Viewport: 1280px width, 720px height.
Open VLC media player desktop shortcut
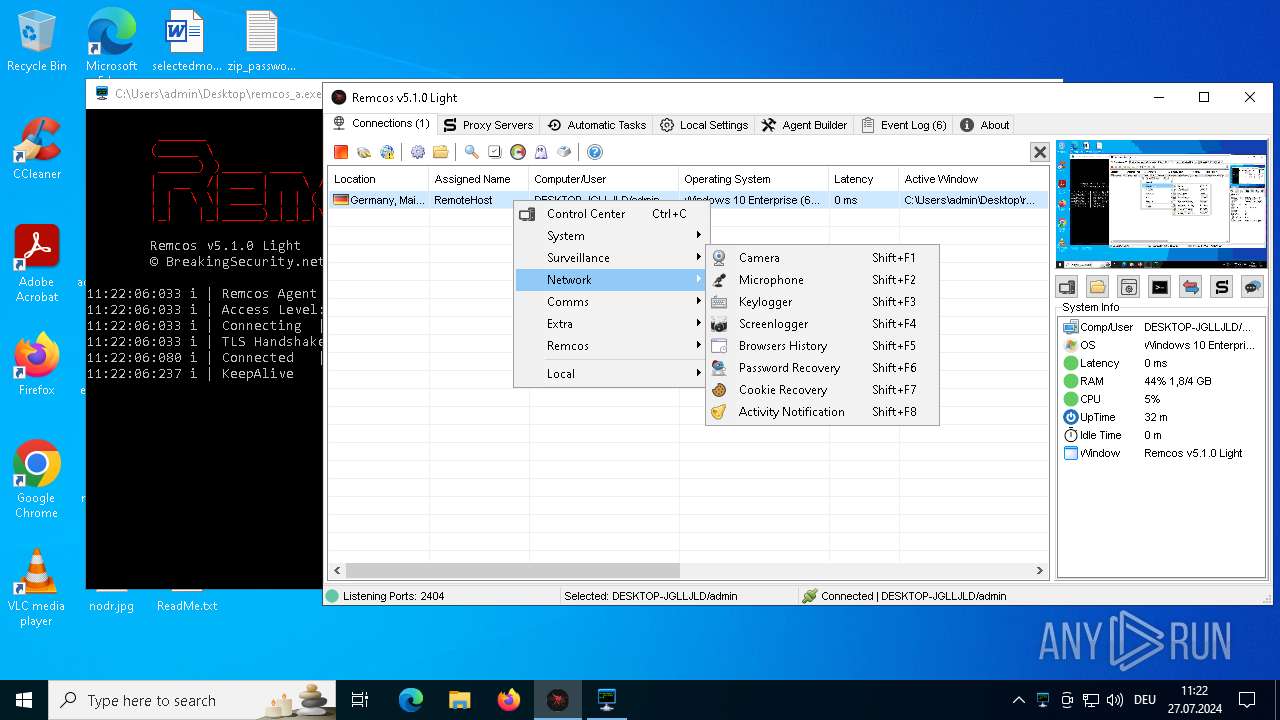click(37, 588)
